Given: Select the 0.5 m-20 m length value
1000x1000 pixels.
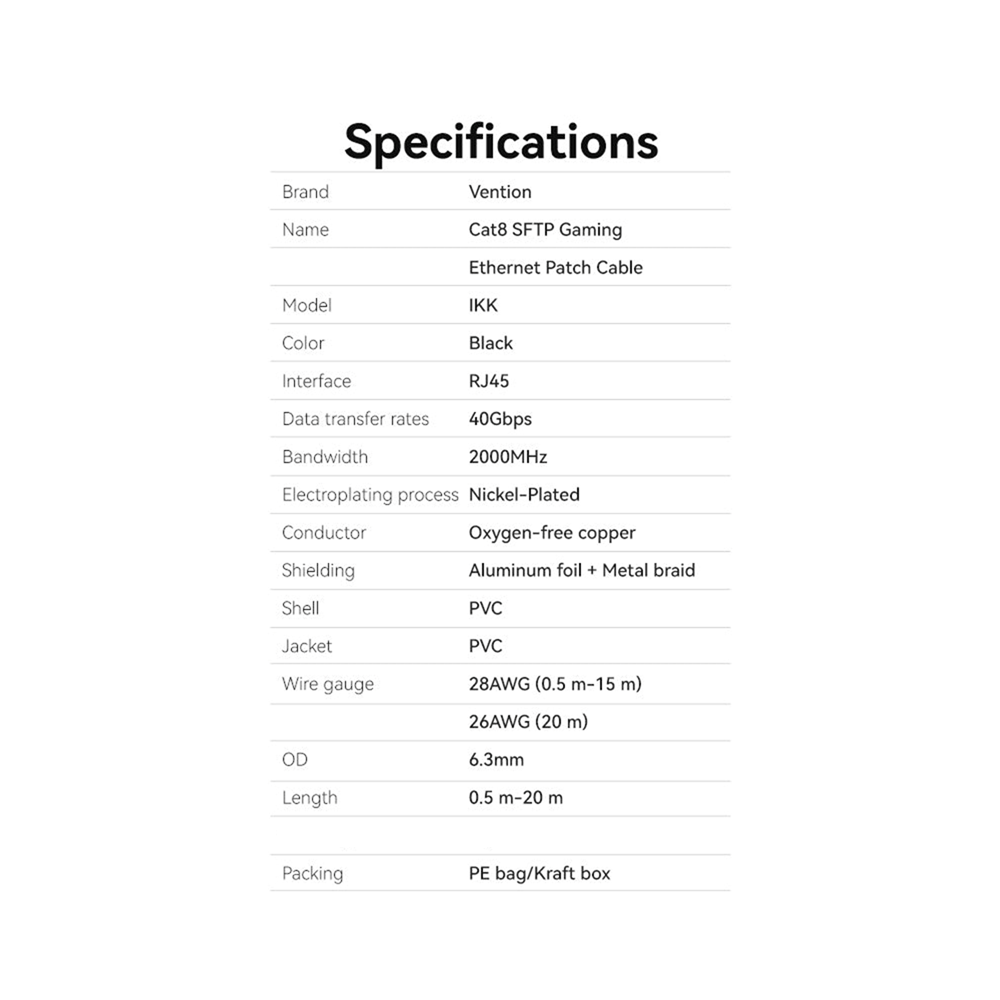Looking at the screenshot, I should point(515,798).
